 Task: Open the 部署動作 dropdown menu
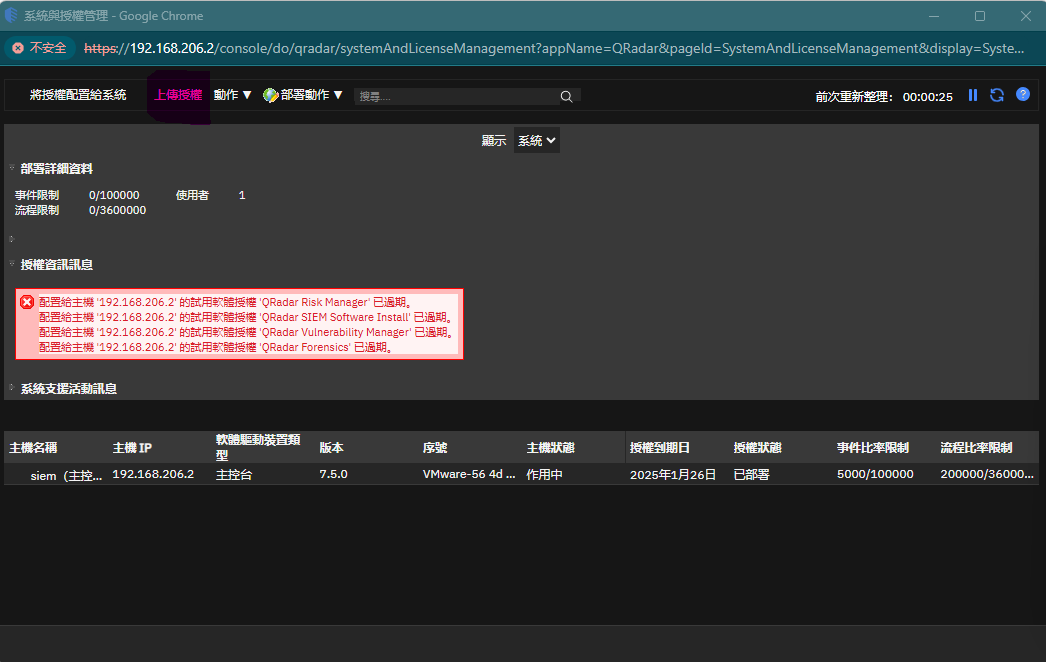[x=311, y=95]
